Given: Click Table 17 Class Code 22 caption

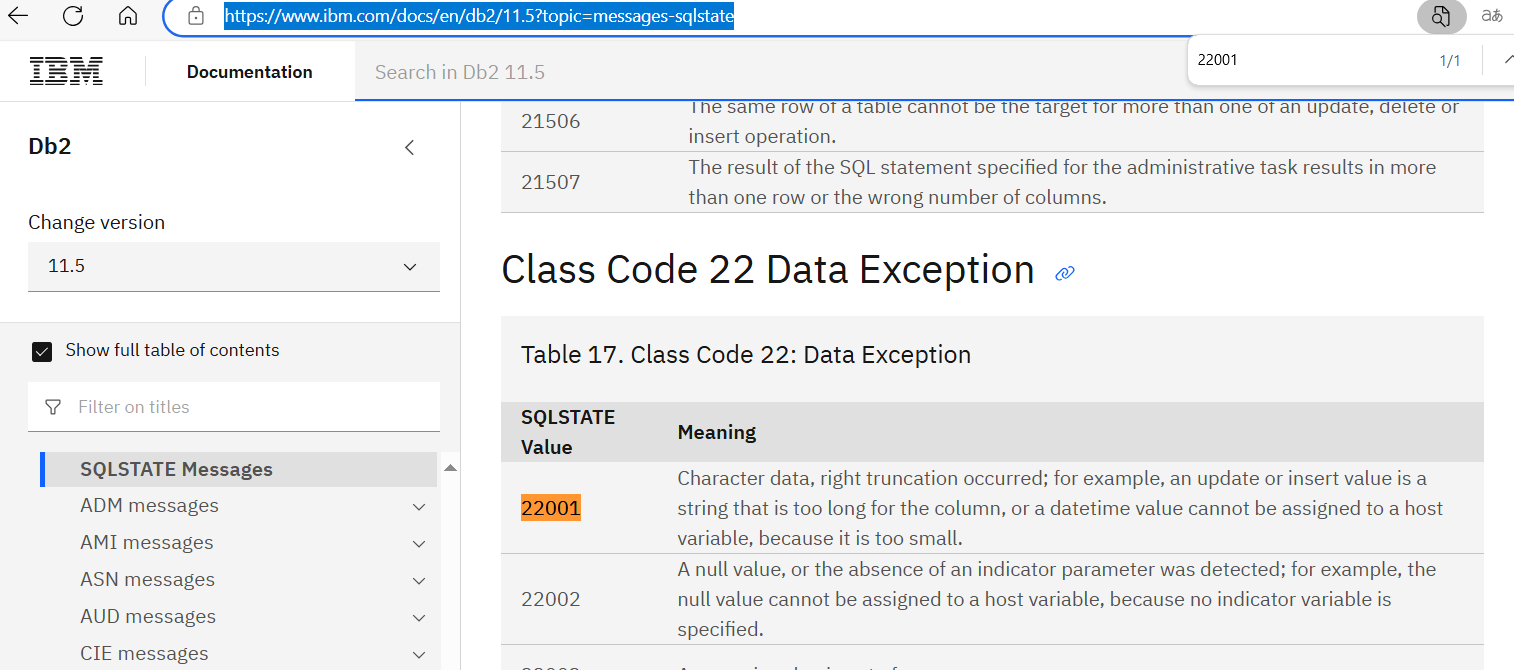Looking at the screenshot, I should (746, 355).
